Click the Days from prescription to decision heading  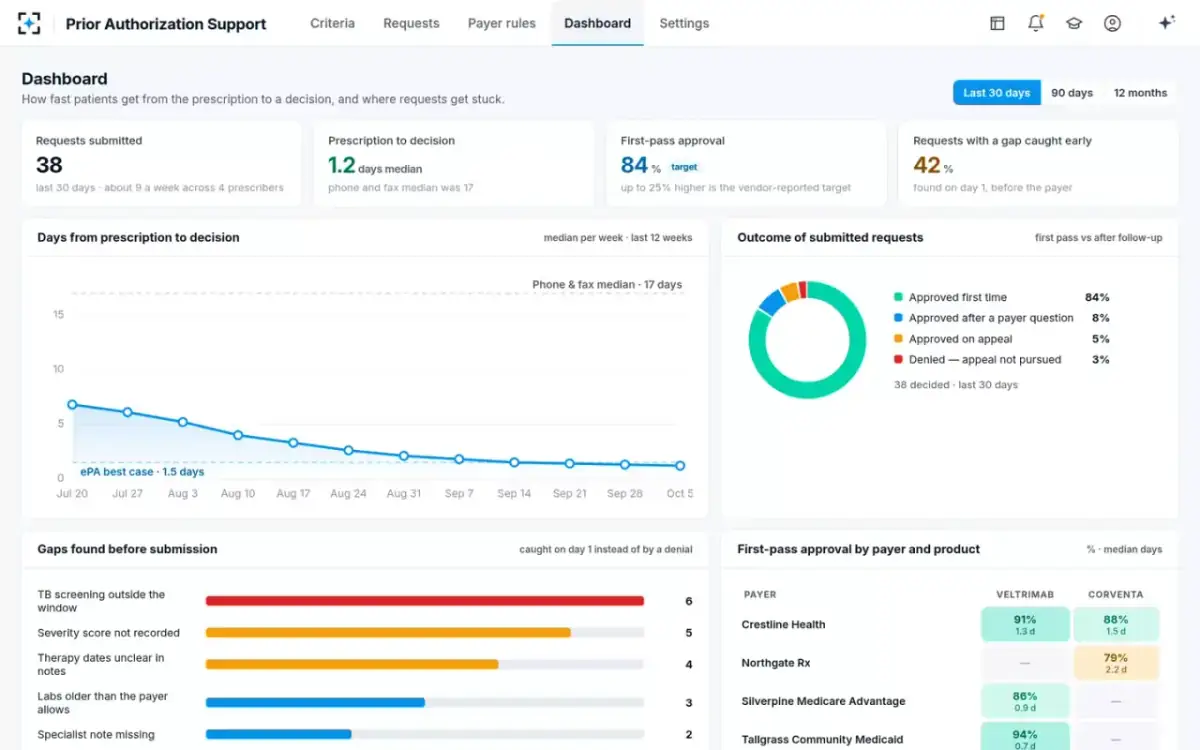(138, 238)
